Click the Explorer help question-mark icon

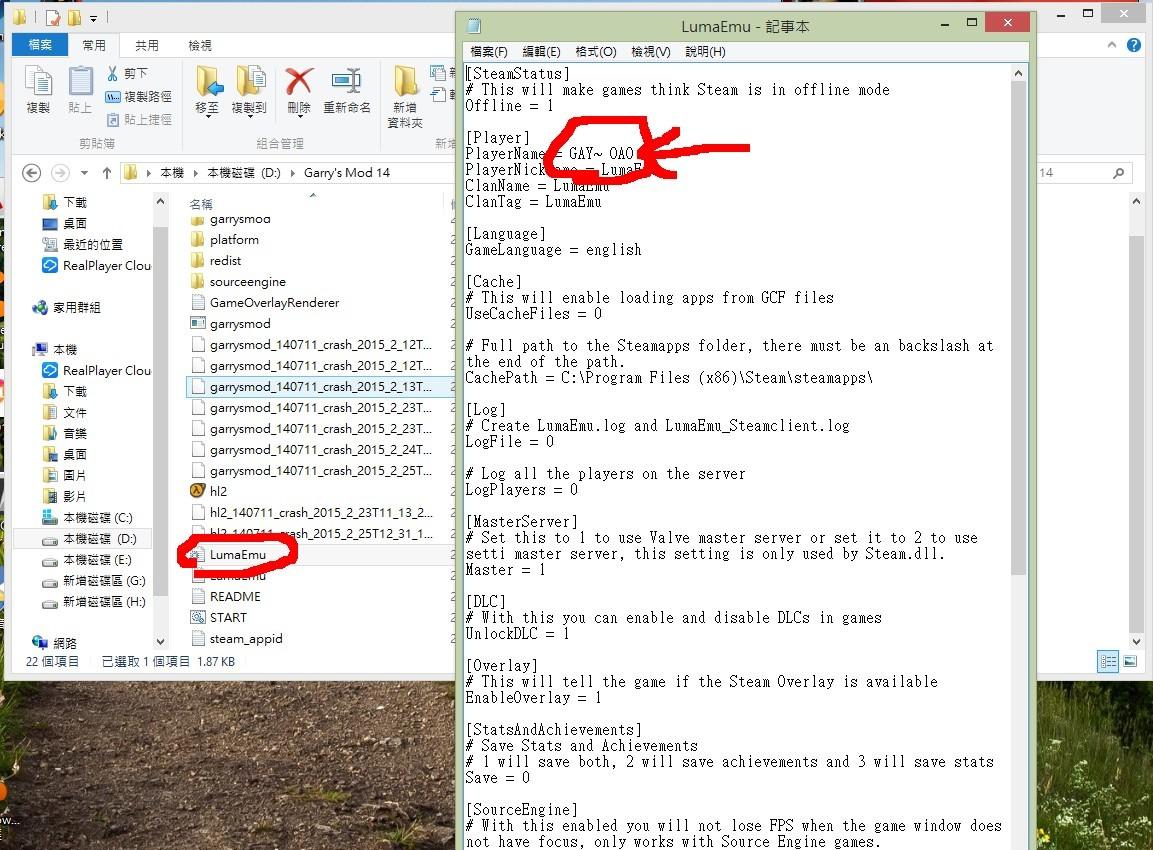1134,45
